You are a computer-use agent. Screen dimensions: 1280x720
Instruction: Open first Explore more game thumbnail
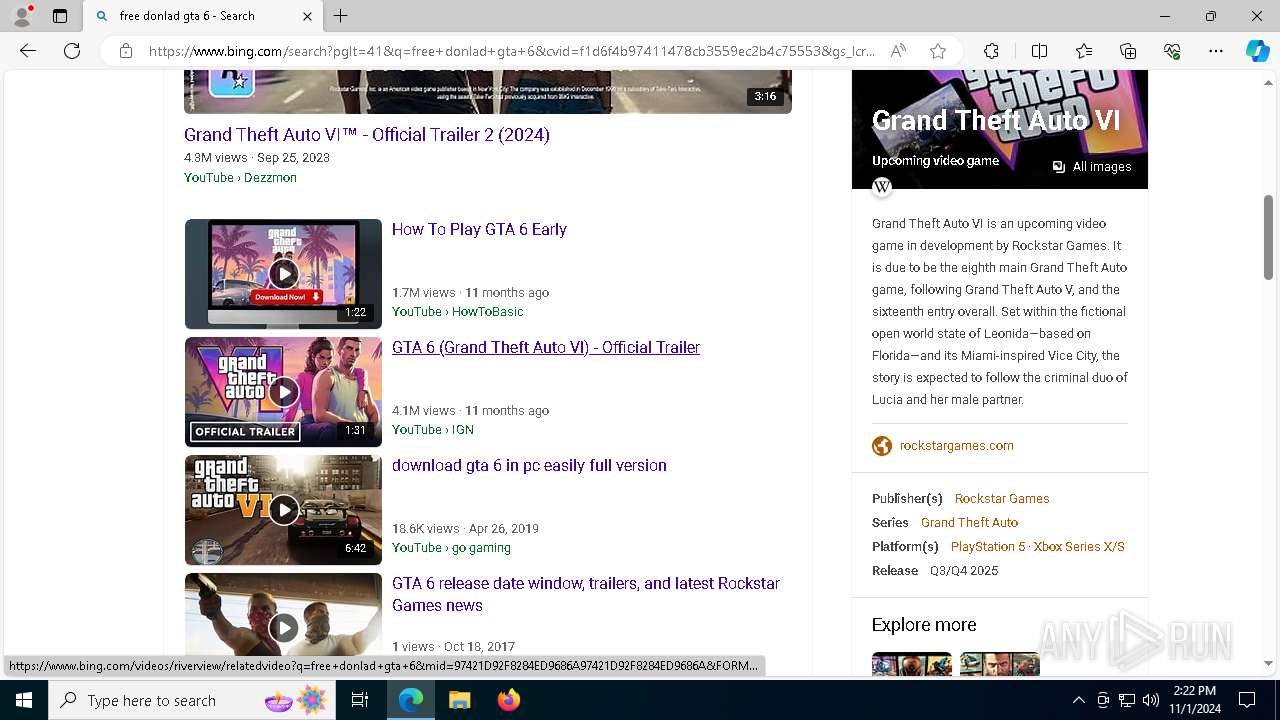(x=911, y=664)
